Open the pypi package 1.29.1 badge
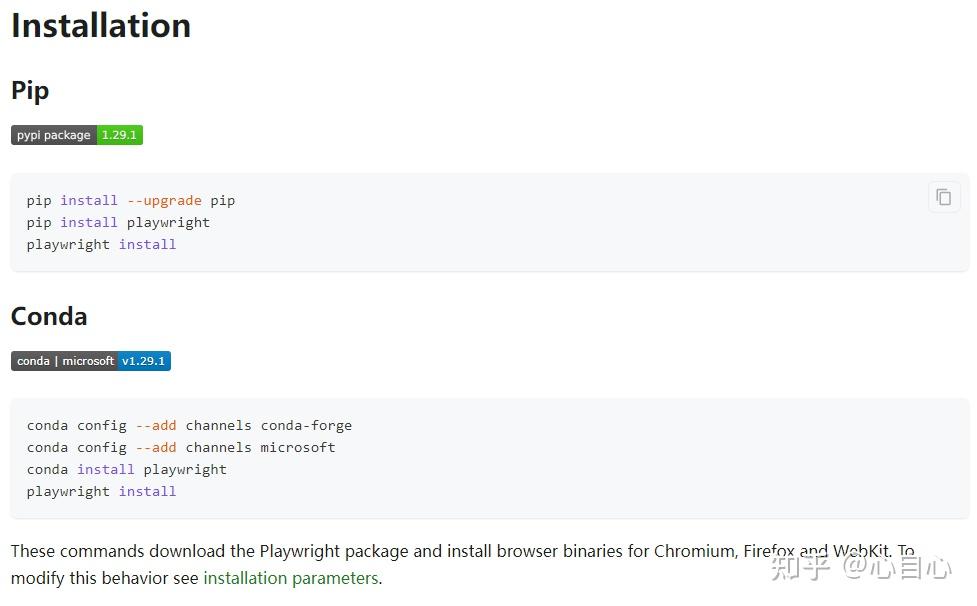Image resolution: width=977 pixels, height=606 pixels. coord(77,135)
